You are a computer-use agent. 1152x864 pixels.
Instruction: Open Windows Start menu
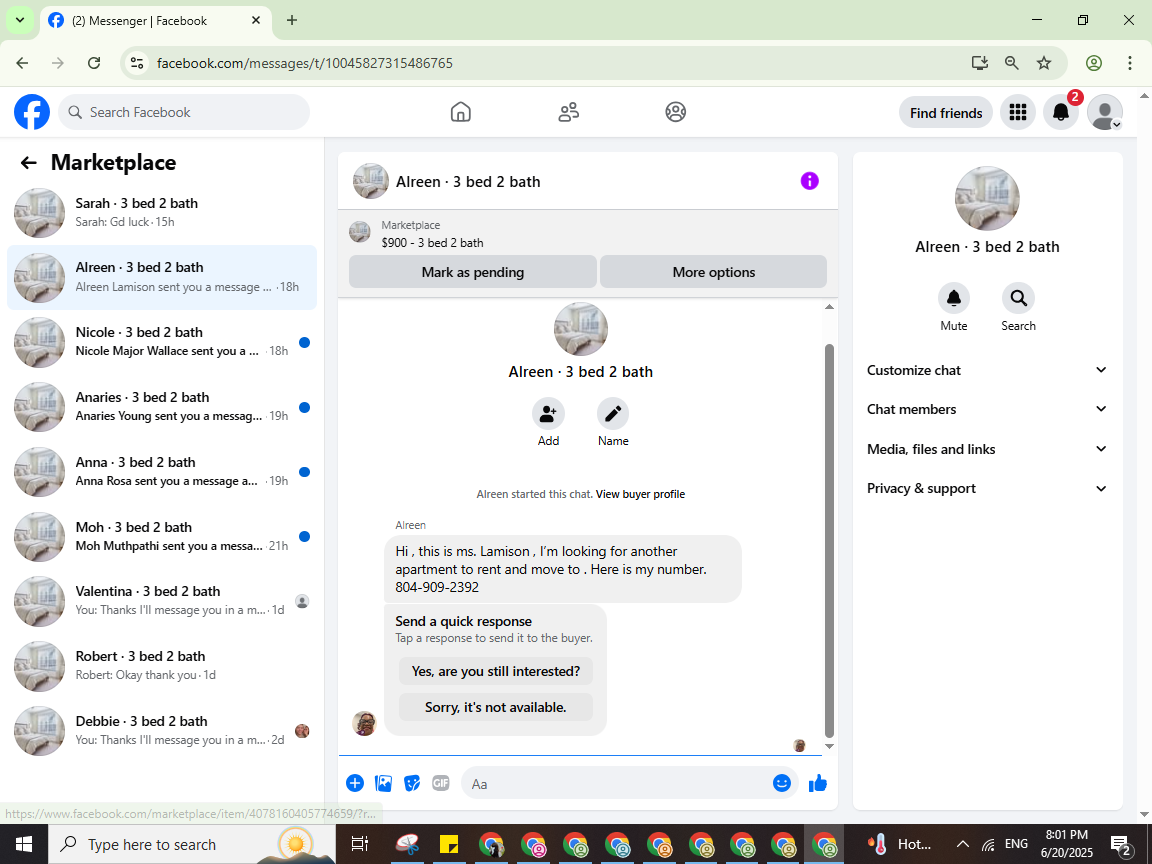point(24,843)
